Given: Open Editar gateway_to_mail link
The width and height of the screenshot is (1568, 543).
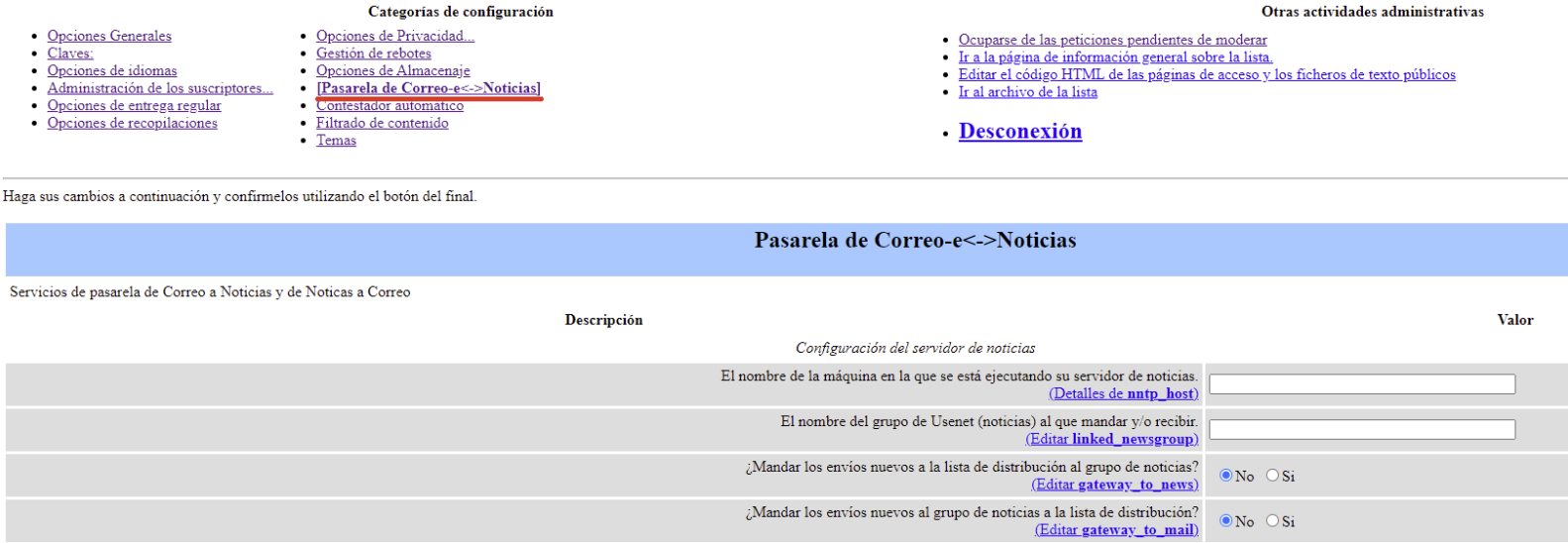Looking at the screenshot, I should (x=1116, y=530).
